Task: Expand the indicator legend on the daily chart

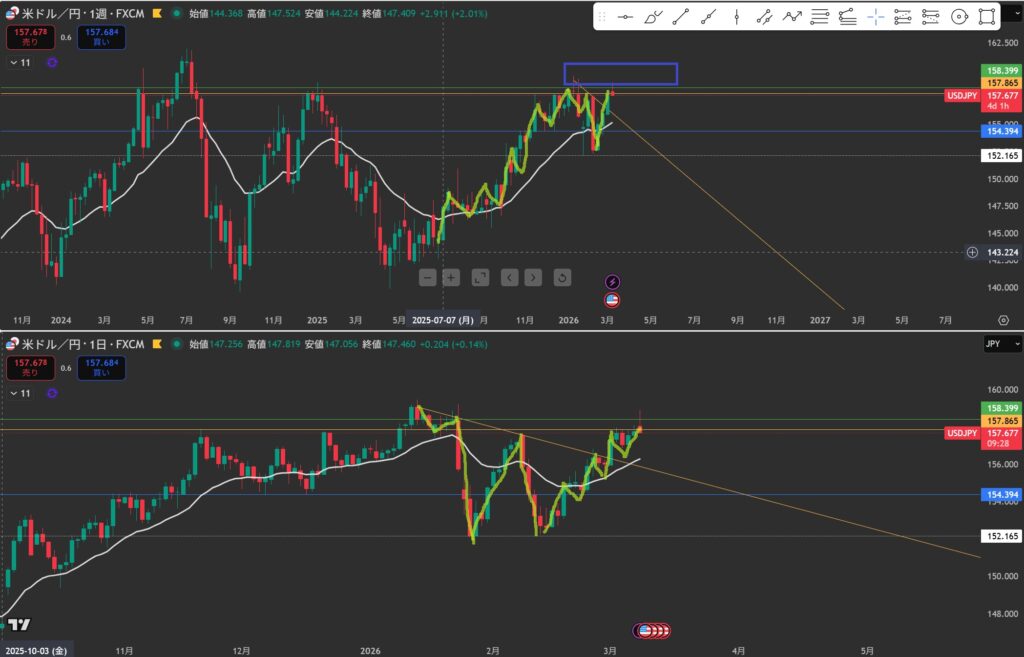Action: tap(13, 394)
